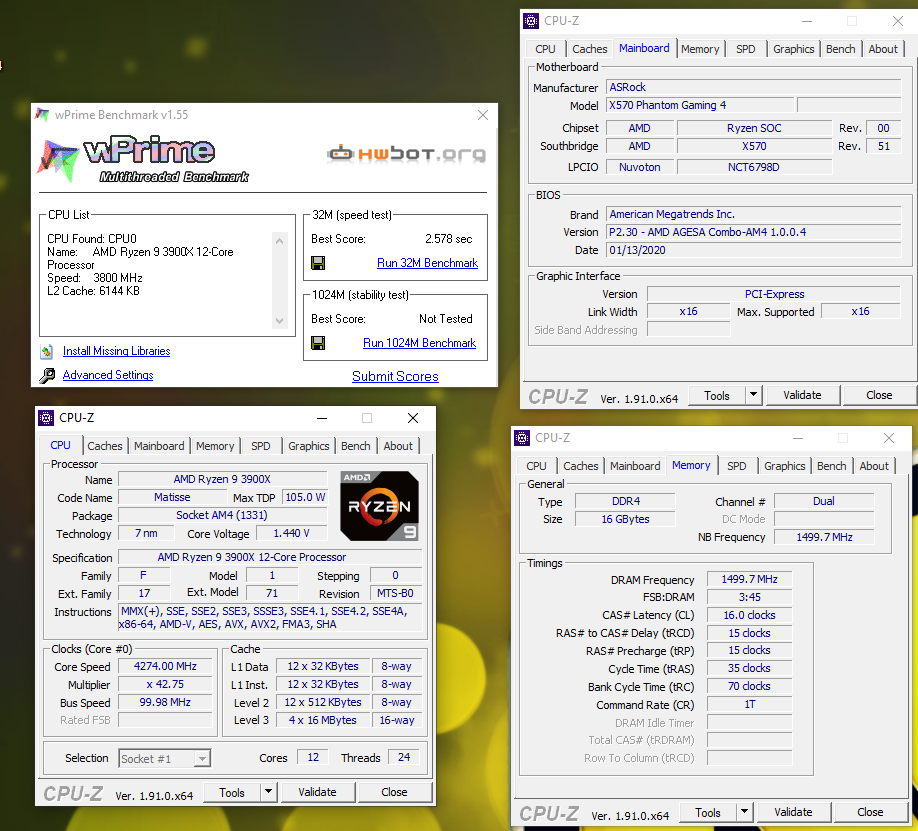This screenshot has width=918, height=831.
Task: Open the Socket #1 Selection dropdown
Action: pyautogui.click(x=202, y=759)
